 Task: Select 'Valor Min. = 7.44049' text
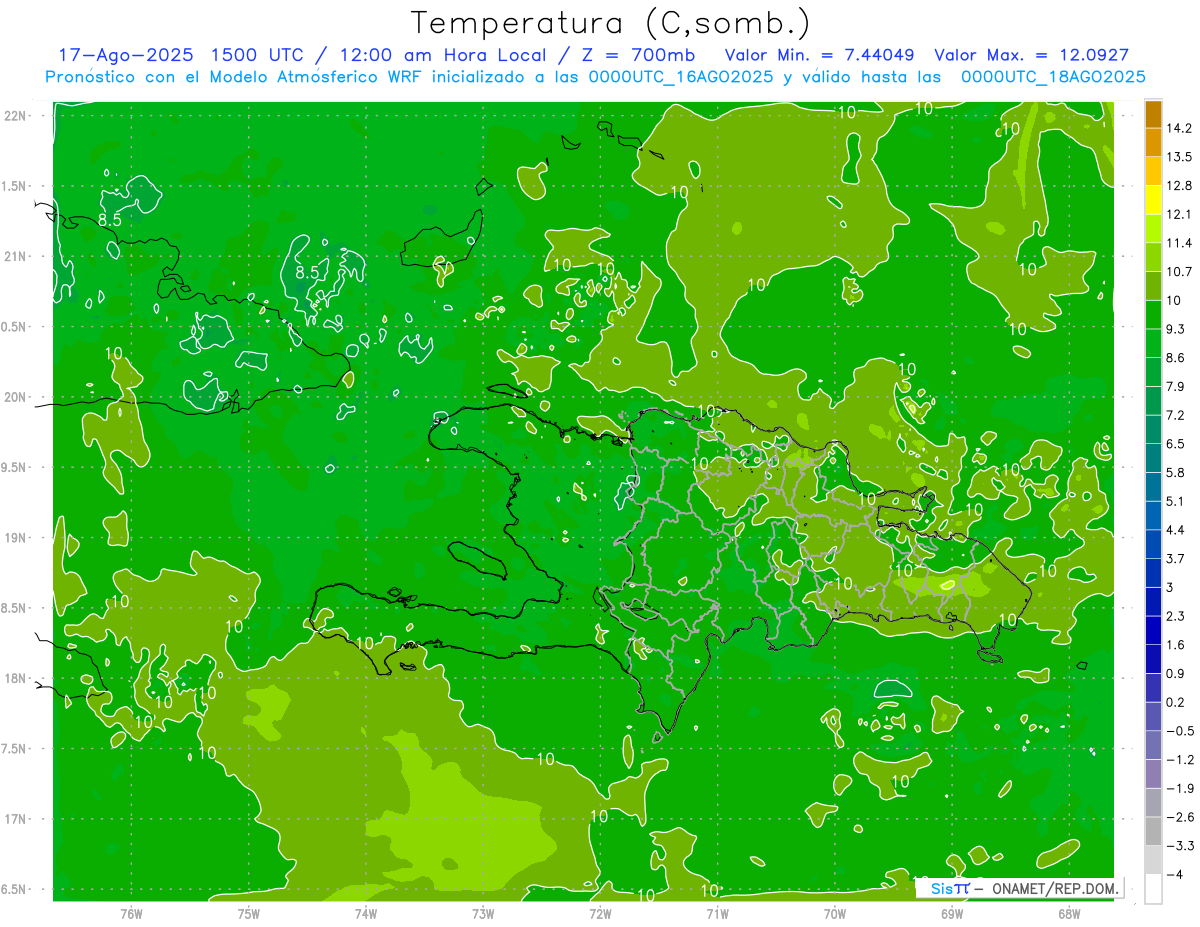tap(820, 55)
